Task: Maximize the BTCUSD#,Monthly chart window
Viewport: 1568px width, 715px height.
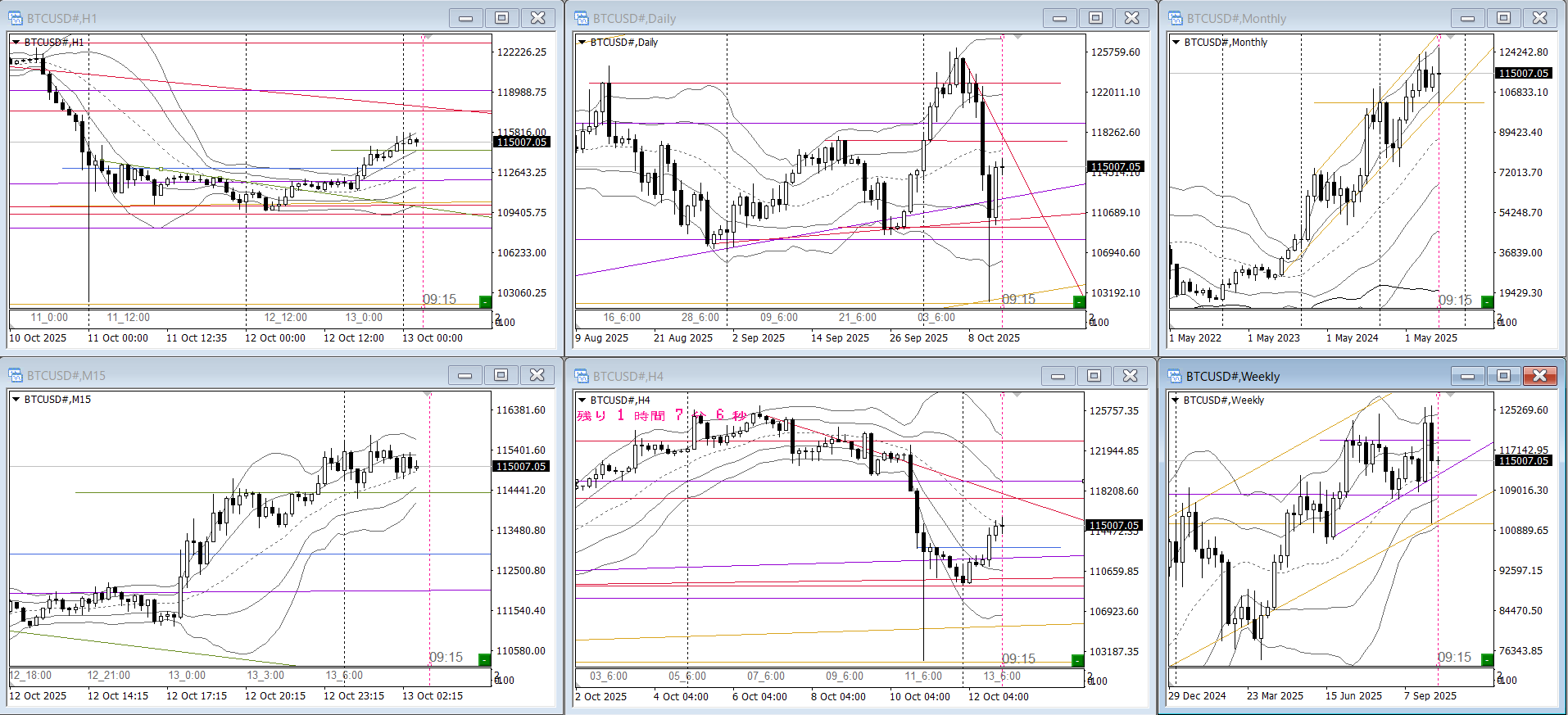Action: pyautogui.click(x=1503, y=18)
